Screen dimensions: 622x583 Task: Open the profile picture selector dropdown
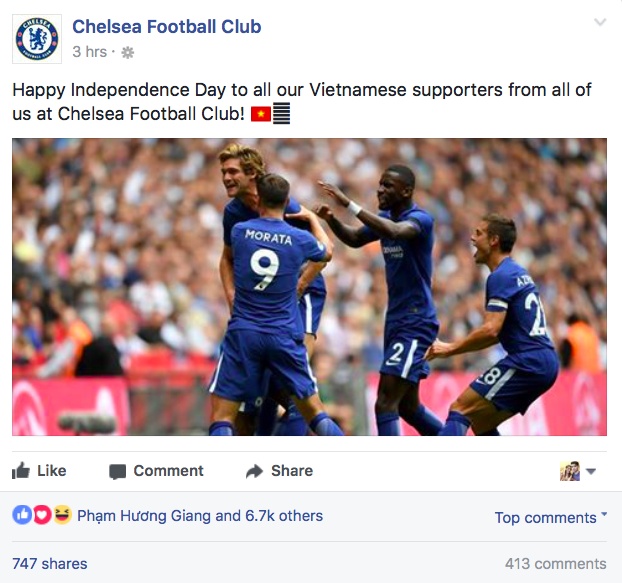pos(577,471)
